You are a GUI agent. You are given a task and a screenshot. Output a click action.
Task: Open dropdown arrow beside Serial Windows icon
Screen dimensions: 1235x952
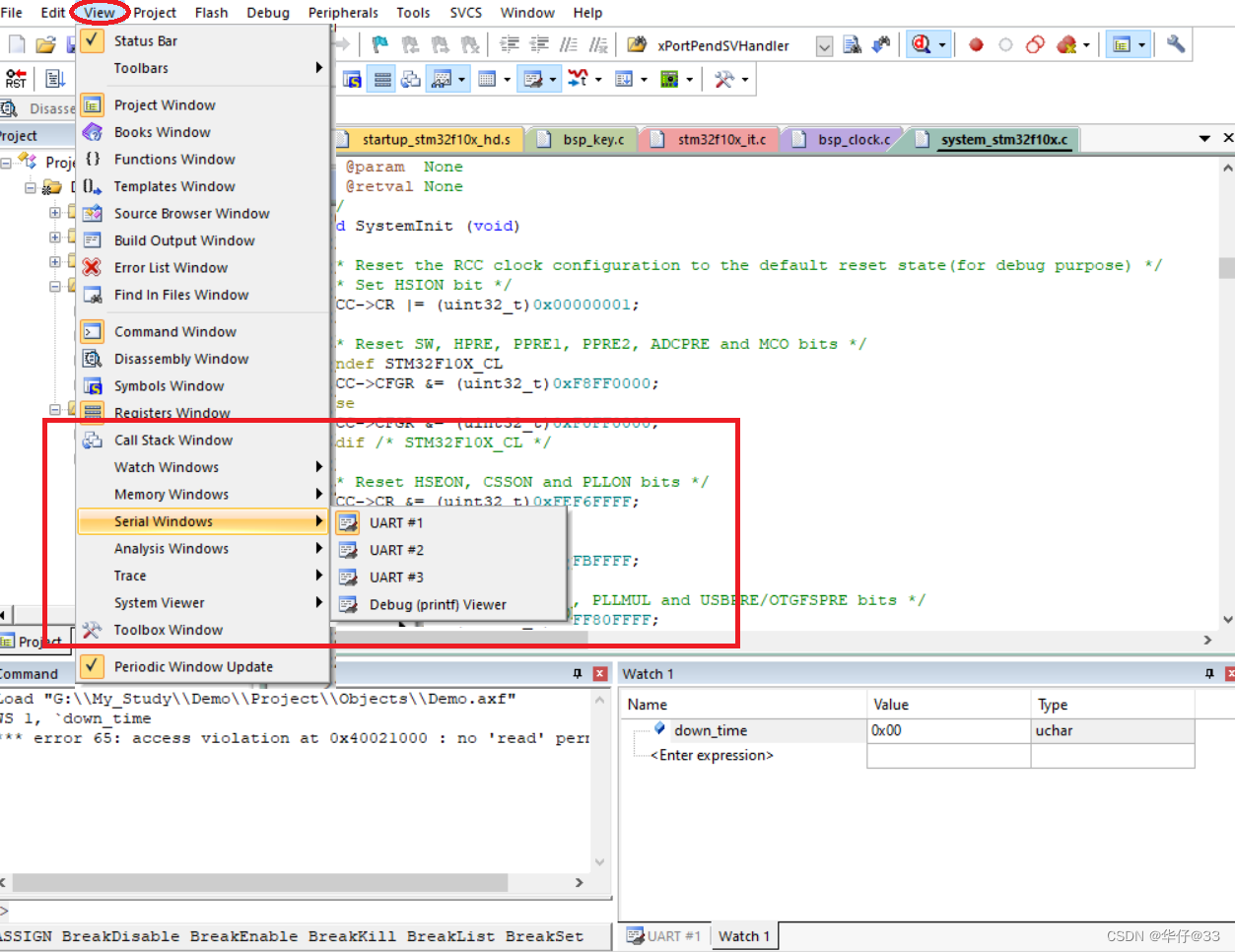[553, 79]
